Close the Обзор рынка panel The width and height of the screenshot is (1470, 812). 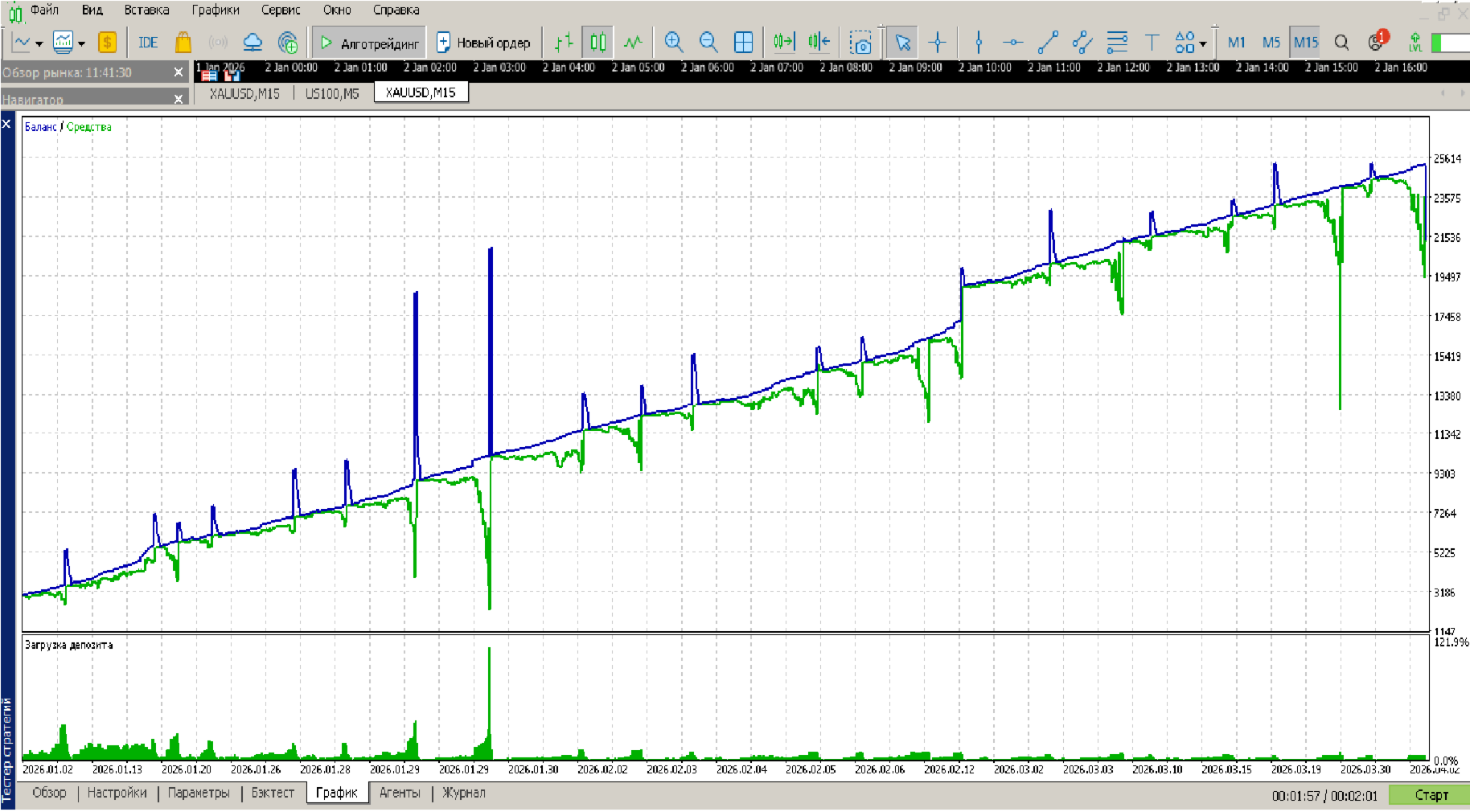(179, 72)
